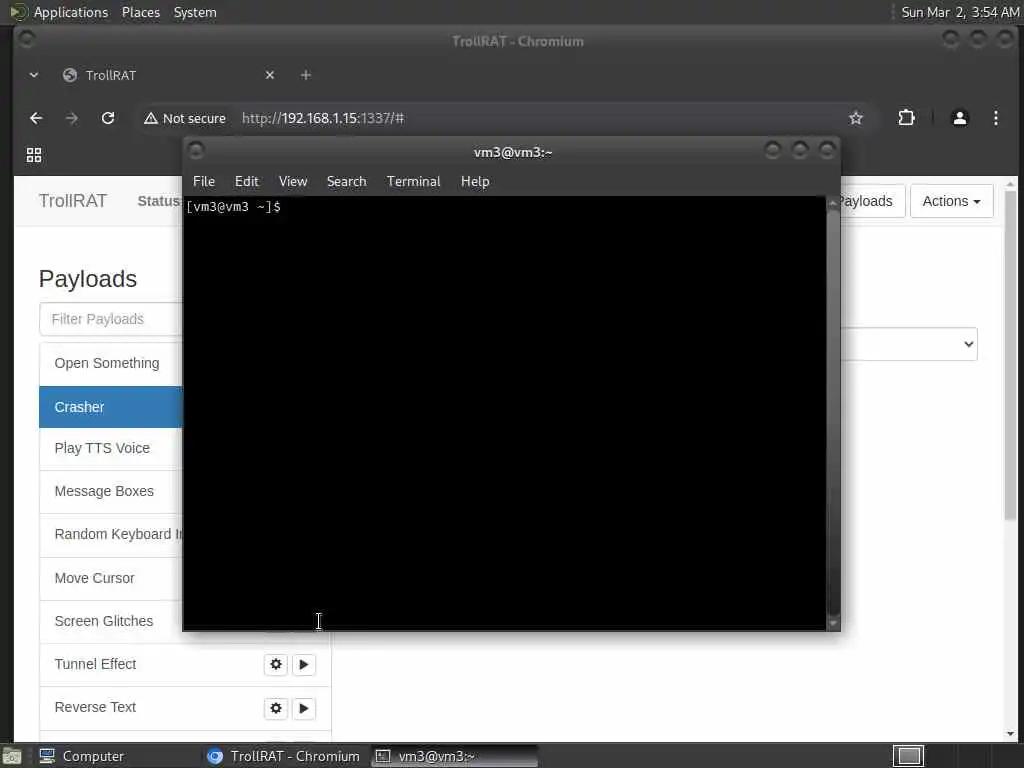Viewport: 1024px width, 768px height.
Task: Run the Reverse Text payload
Action: [304, 708]
